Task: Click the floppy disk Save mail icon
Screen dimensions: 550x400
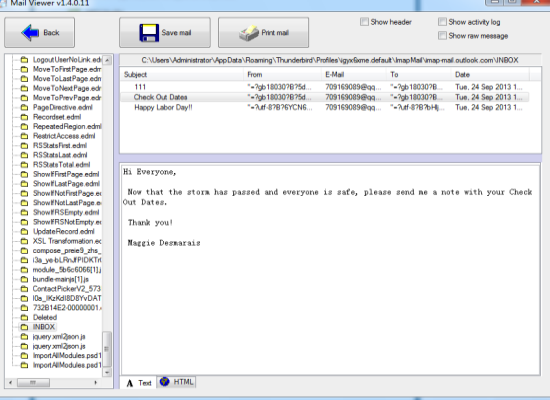Action: pos(149,33)
